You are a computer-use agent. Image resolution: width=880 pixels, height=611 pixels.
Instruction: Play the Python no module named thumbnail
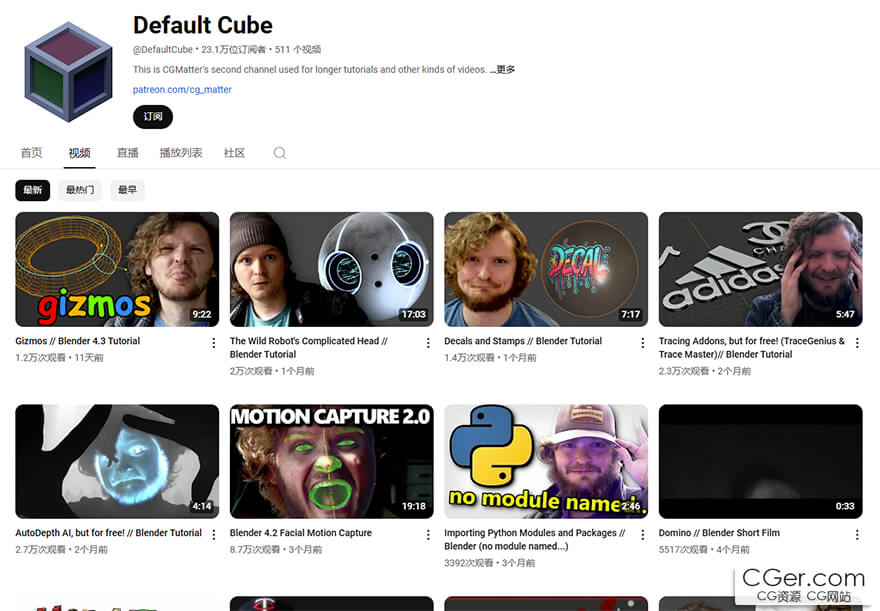pyautogui.click(x=546, y=461)
